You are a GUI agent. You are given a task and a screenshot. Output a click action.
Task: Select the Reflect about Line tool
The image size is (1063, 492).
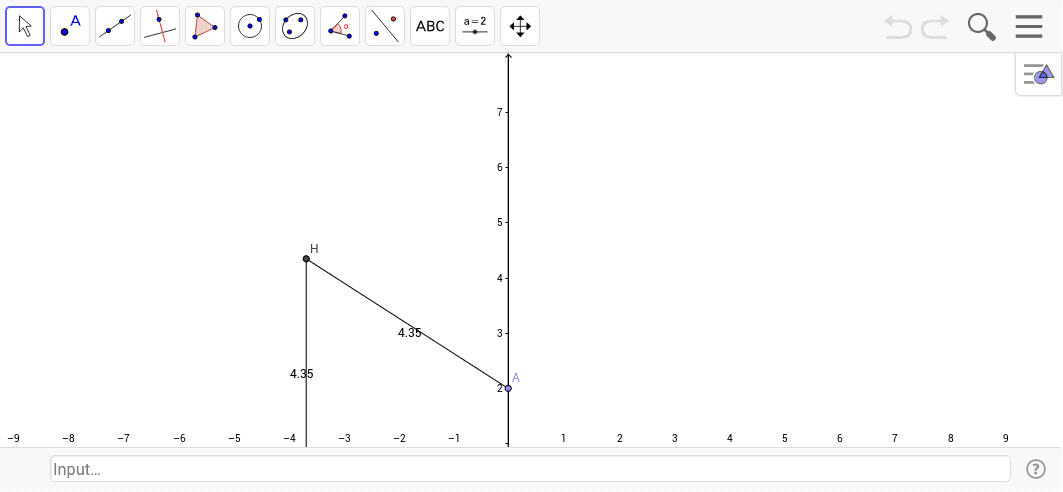click(384, 26)
